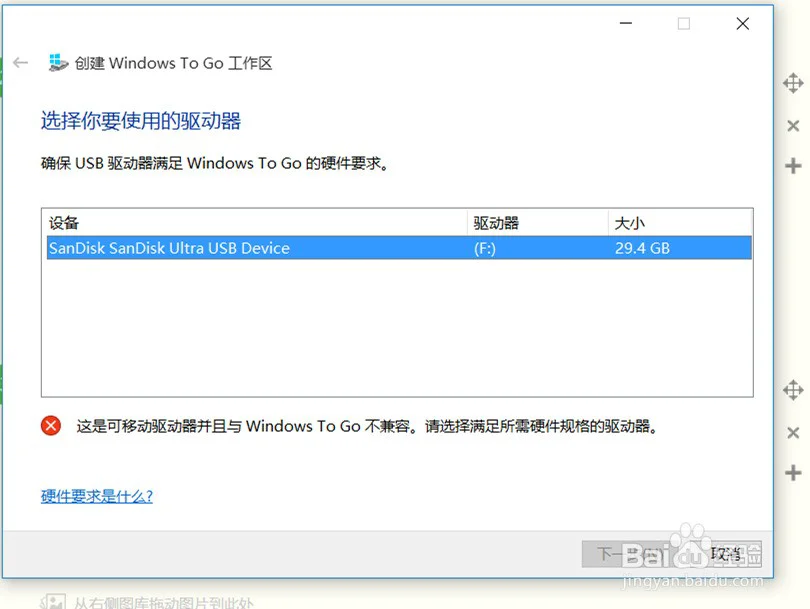Click the back arrow in the wizard header
The image size is (810, 609).
click(x=21, y=63)
